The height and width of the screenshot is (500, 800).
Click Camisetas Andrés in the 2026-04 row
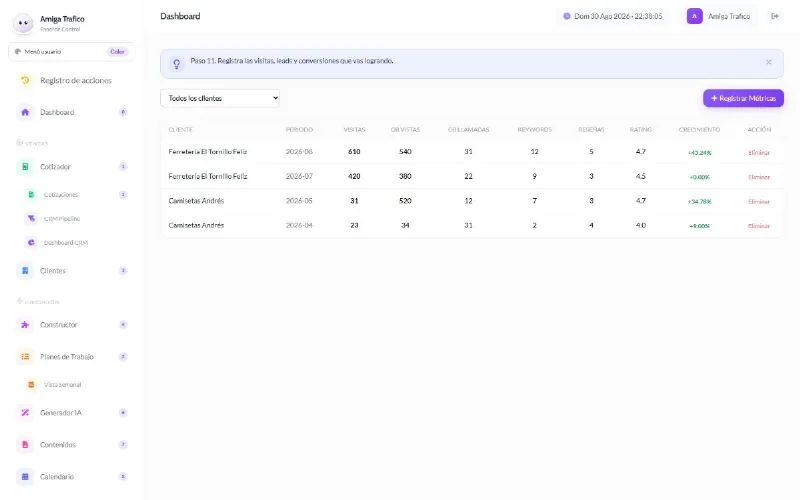(x=196, y=225)
